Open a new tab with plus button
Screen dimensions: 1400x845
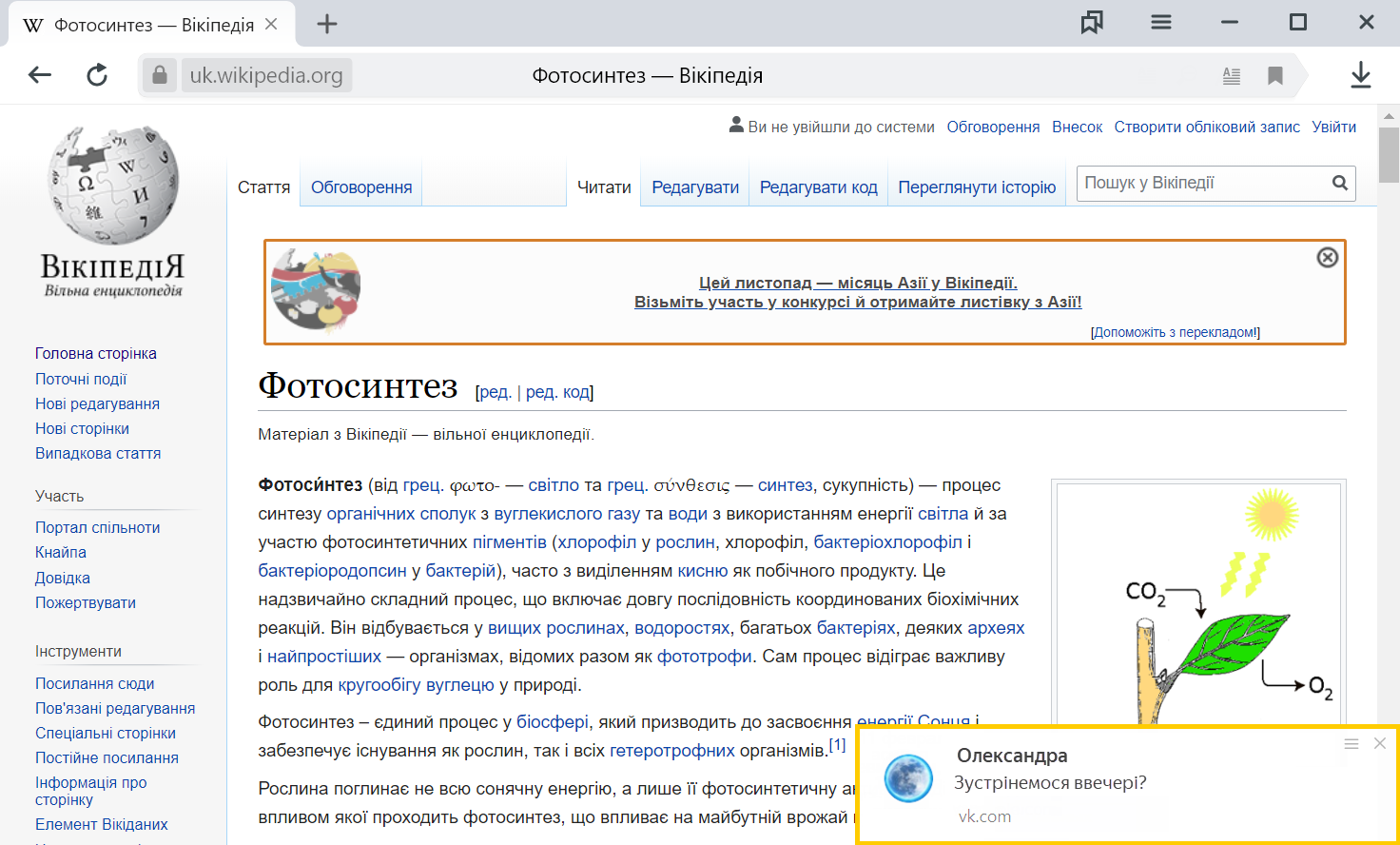tap(327, 24)
